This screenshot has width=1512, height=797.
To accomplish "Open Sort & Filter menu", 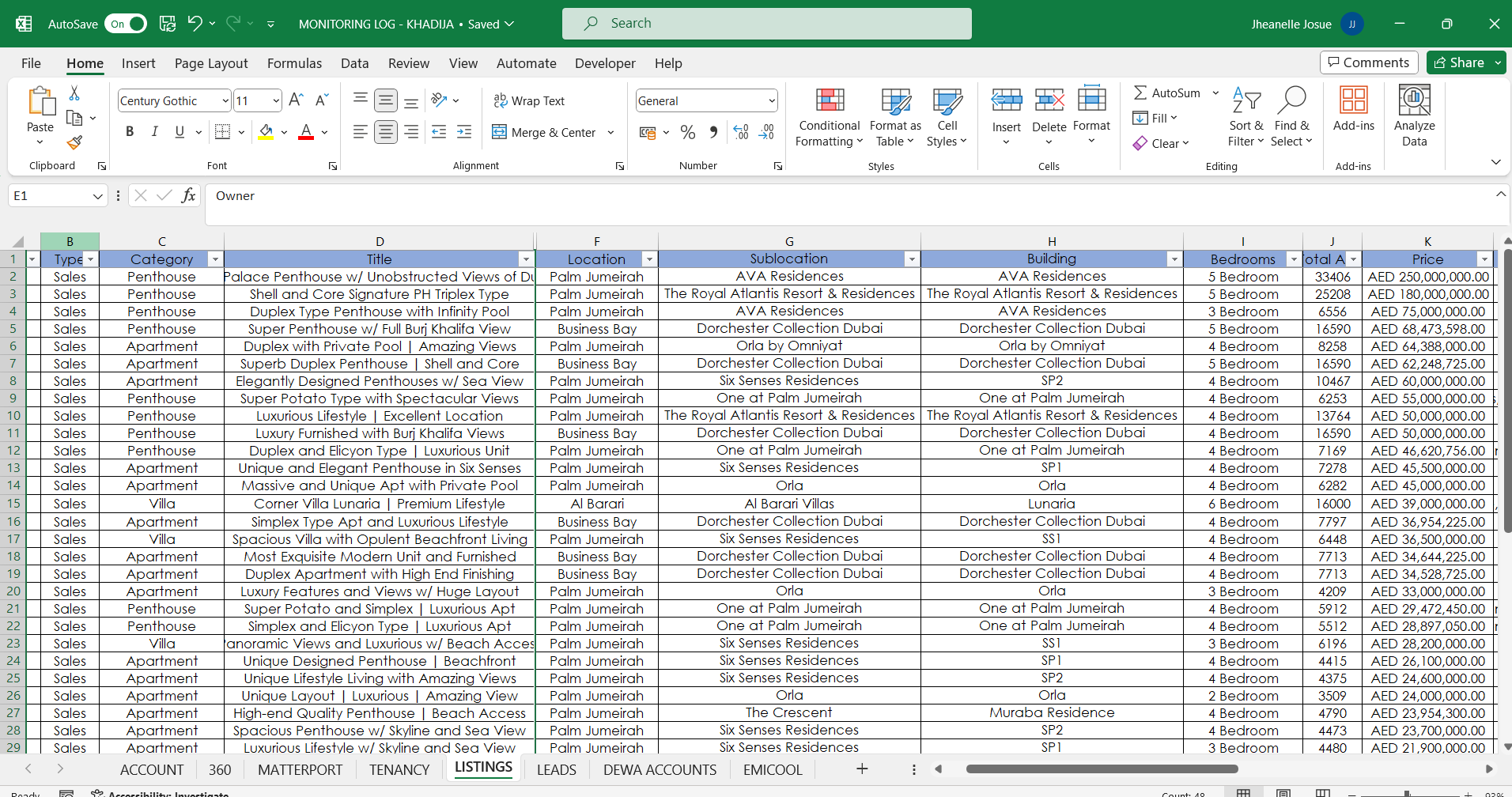I will point(1246,116).
